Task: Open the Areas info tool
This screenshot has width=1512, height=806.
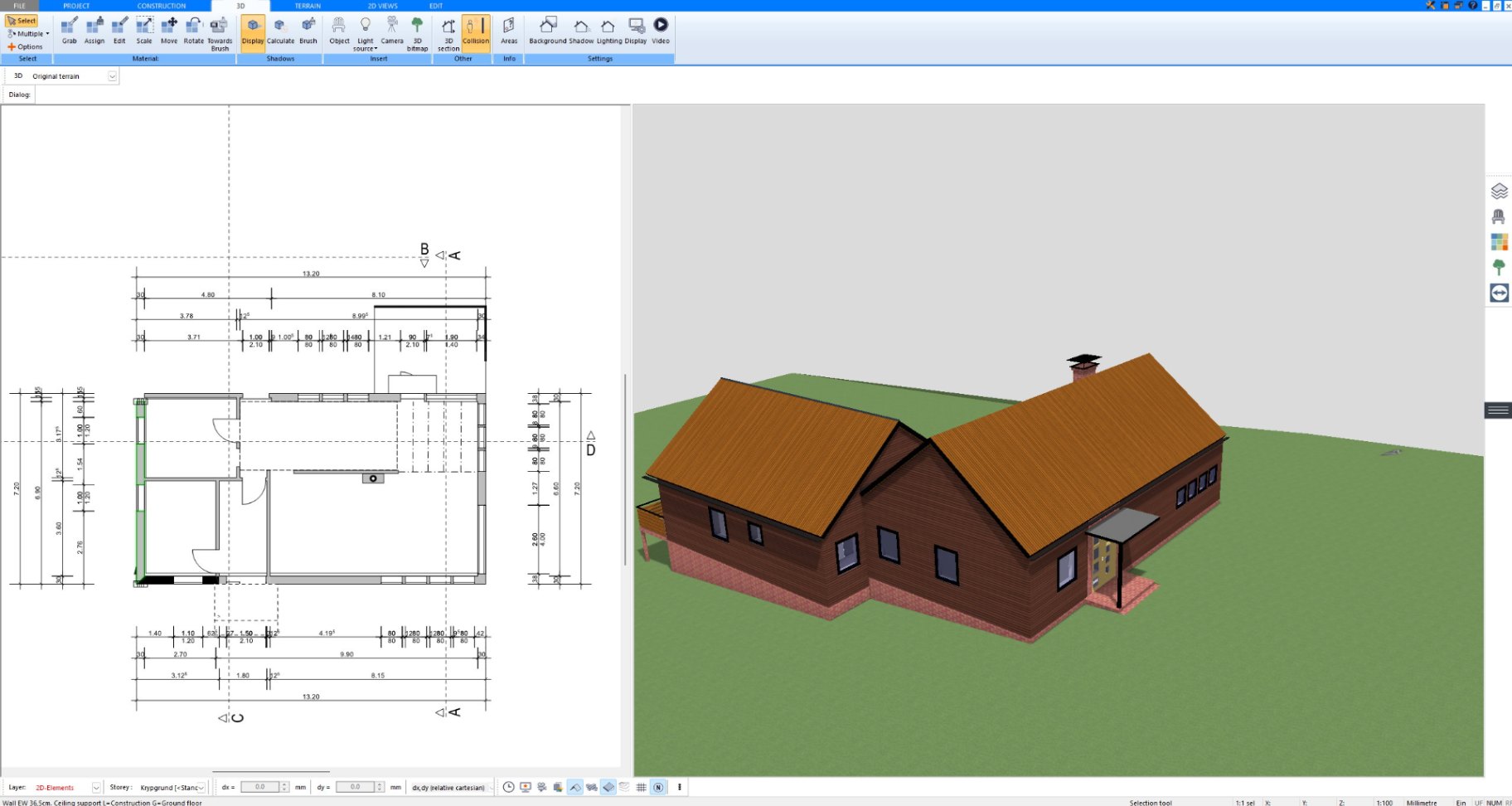Action: coord(509,31)
